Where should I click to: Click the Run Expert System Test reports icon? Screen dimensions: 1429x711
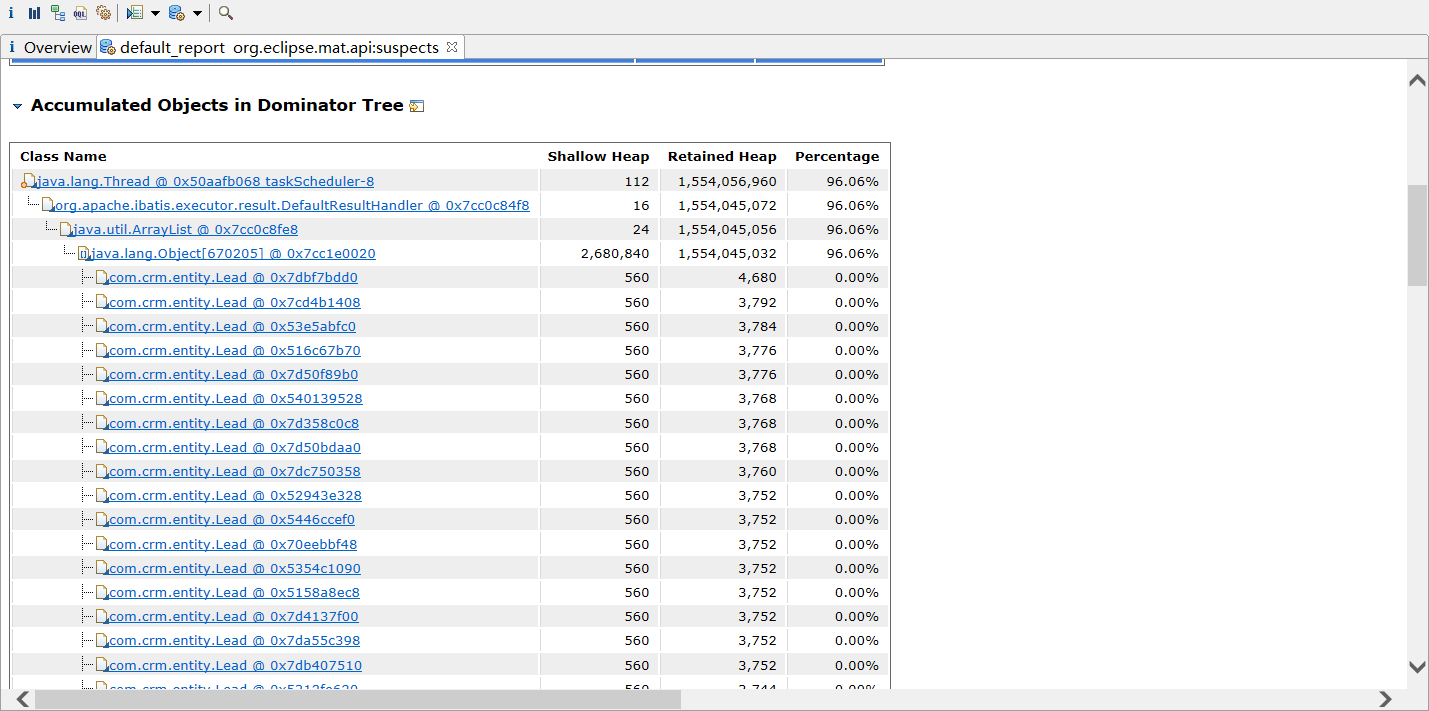tap(134, 13)
